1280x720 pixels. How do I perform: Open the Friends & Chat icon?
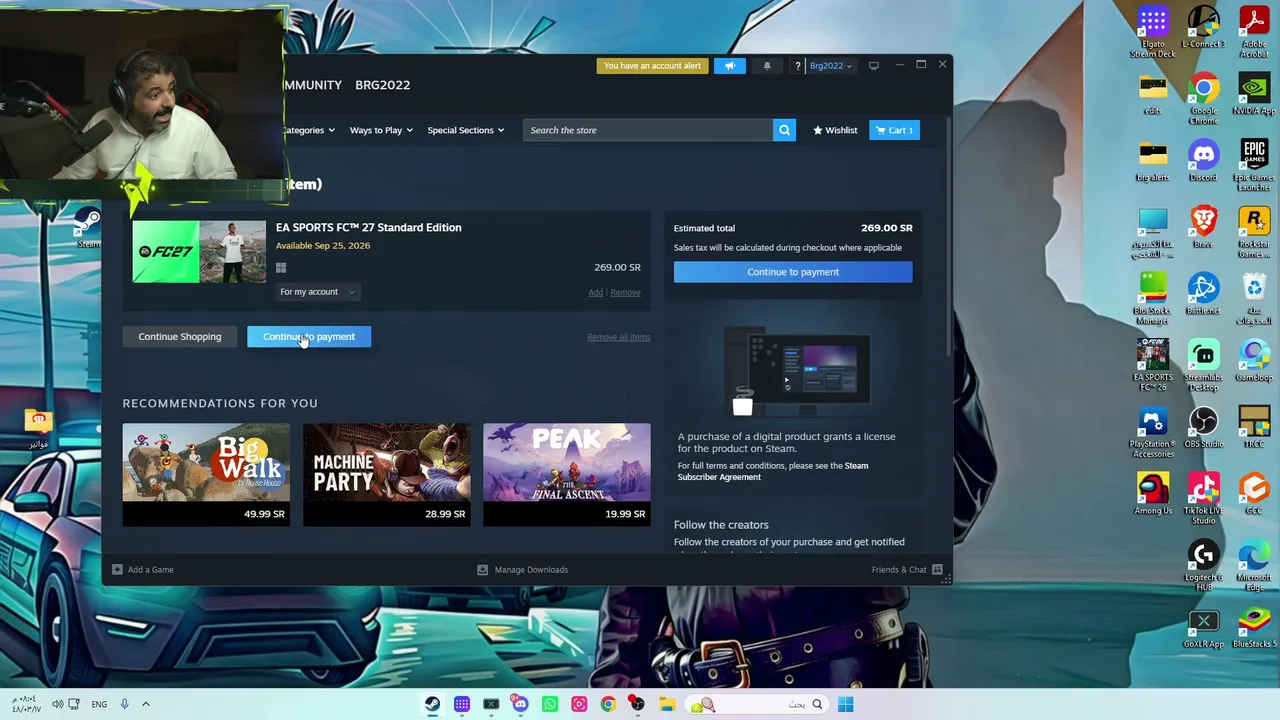(x=937, y=570)
